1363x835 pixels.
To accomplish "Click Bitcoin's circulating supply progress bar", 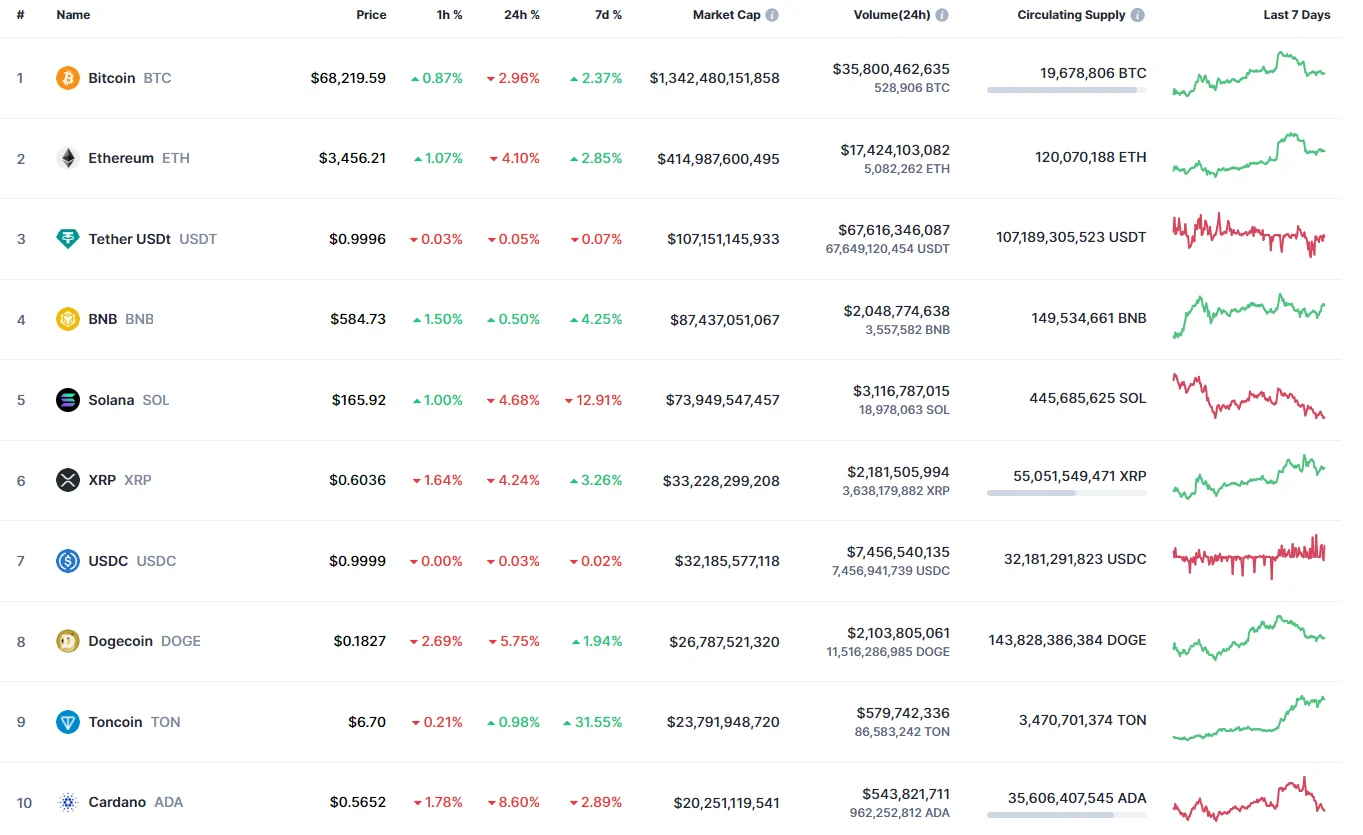I will point(1066,90).
